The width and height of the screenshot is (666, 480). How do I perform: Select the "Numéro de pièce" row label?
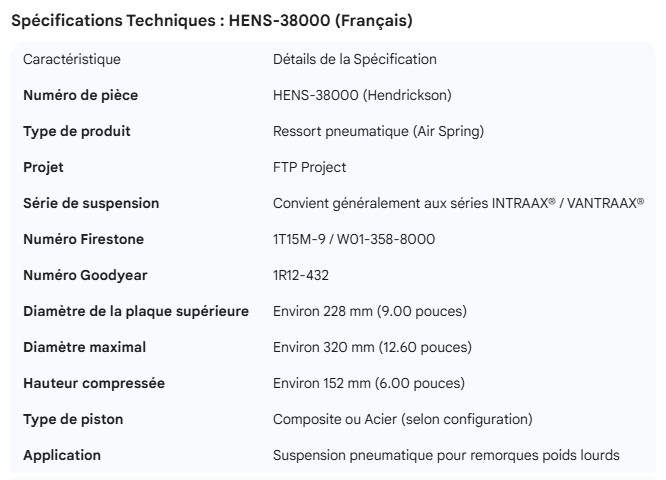(81, 95)
